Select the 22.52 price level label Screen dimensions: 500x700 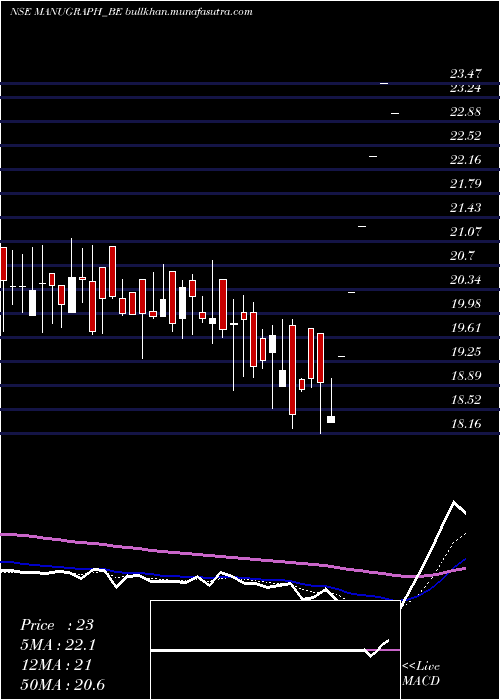pos(465,136)
